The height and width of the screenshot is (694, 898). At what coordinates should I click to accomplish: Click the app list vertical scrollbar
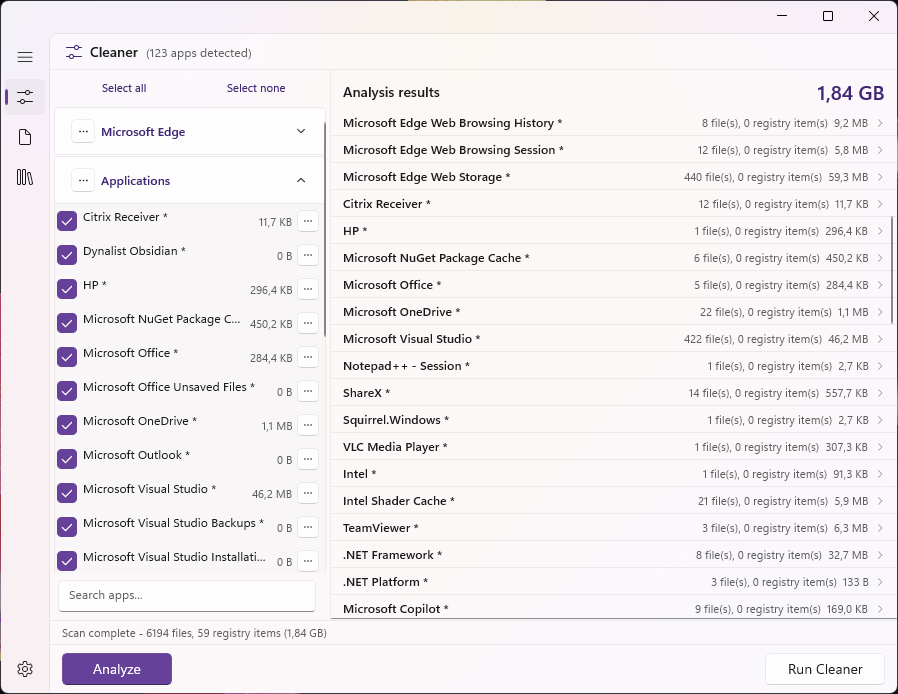point(325,229)
